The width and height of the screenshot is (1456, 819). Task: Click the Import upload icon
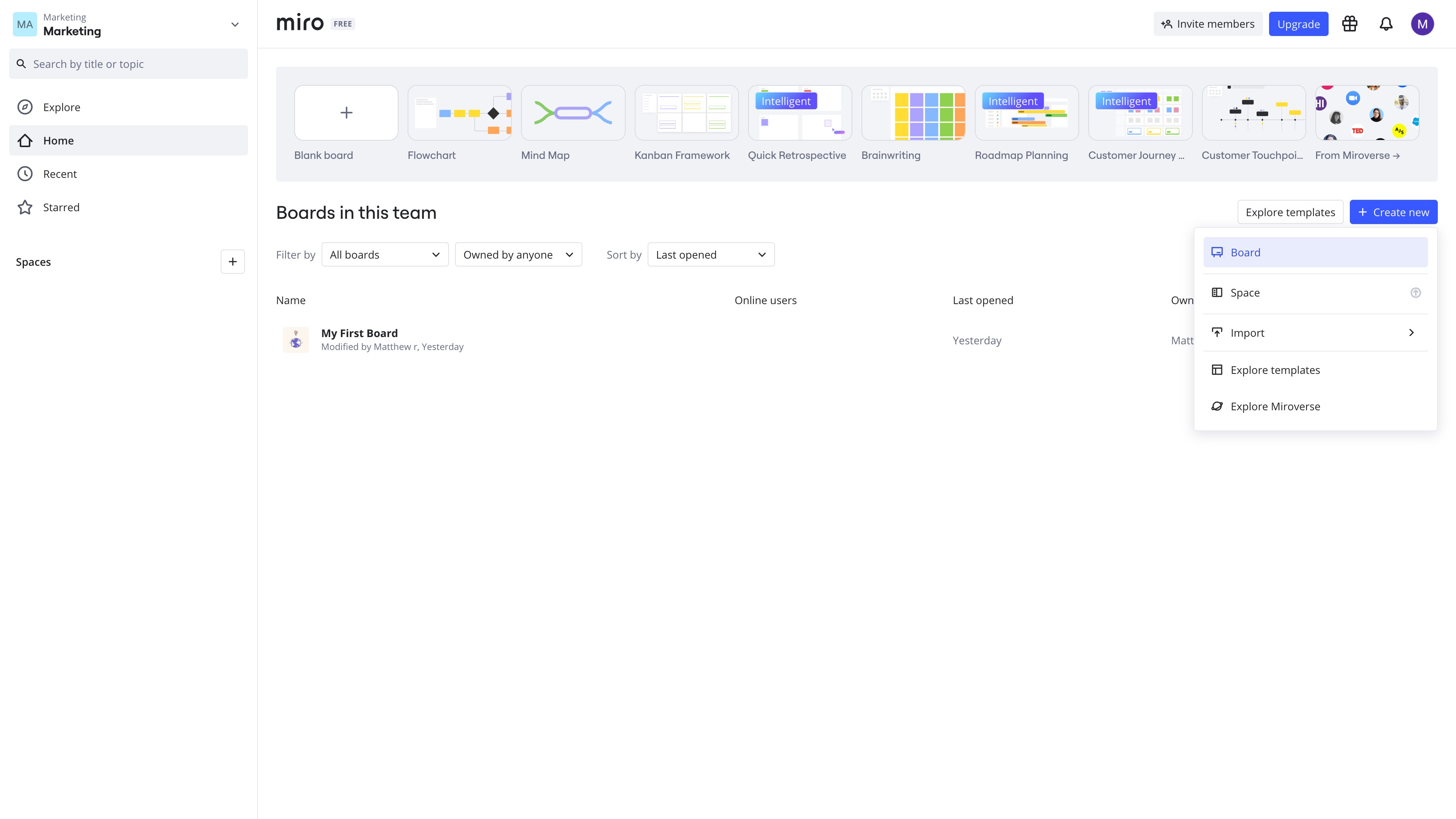(1217, 333)
